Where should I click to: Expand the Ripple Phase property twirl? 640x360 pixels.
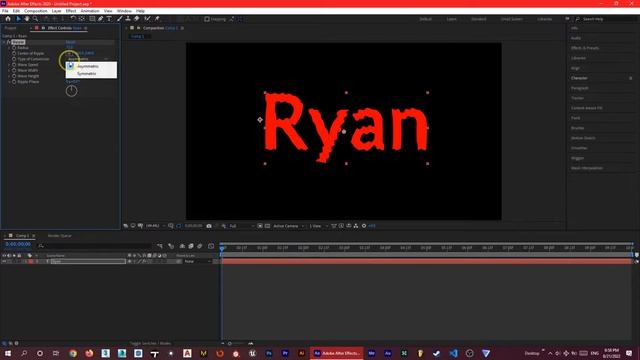pyautogui.click(x=9, y=82)
